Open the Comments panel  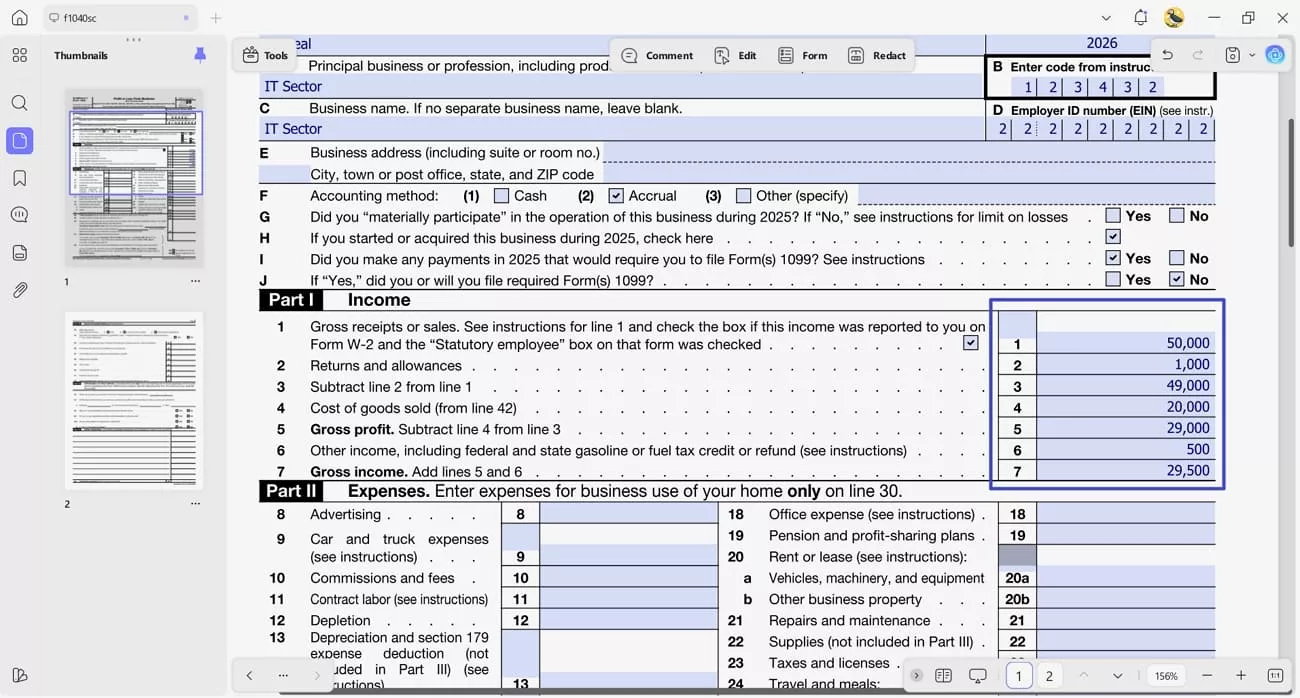click(19, 215)
